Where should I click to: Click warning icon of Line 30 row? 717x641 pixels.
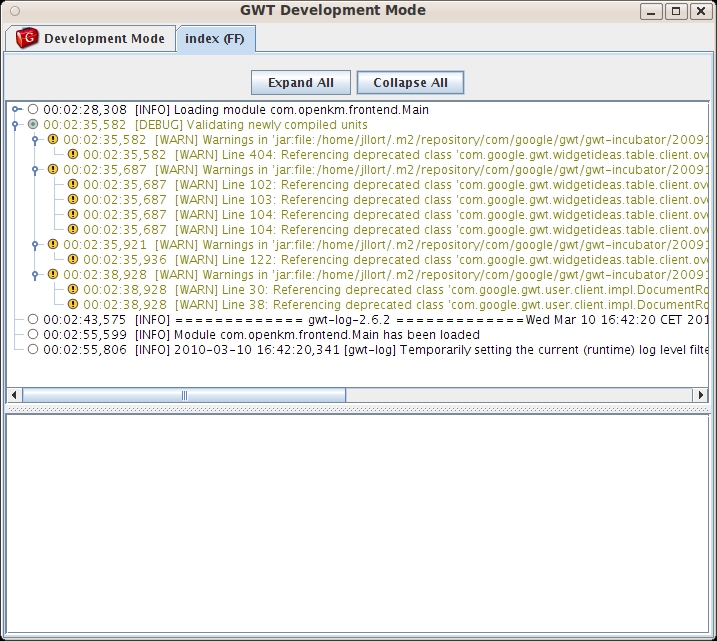[x=73, y=289]
